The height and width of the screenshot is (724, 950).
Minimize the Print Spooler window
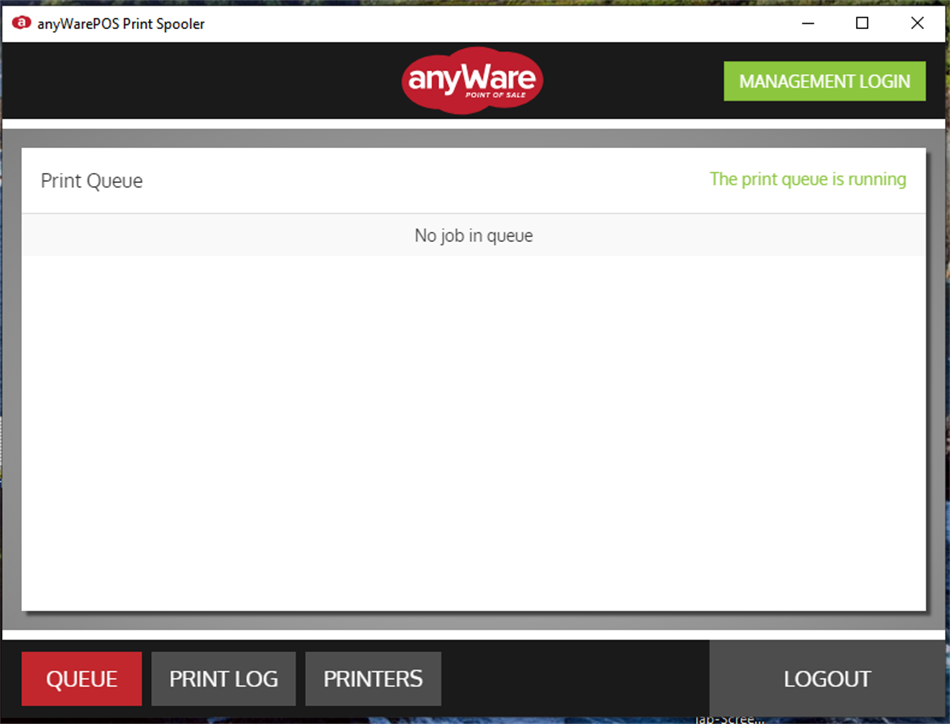click(x=806, y=22)
